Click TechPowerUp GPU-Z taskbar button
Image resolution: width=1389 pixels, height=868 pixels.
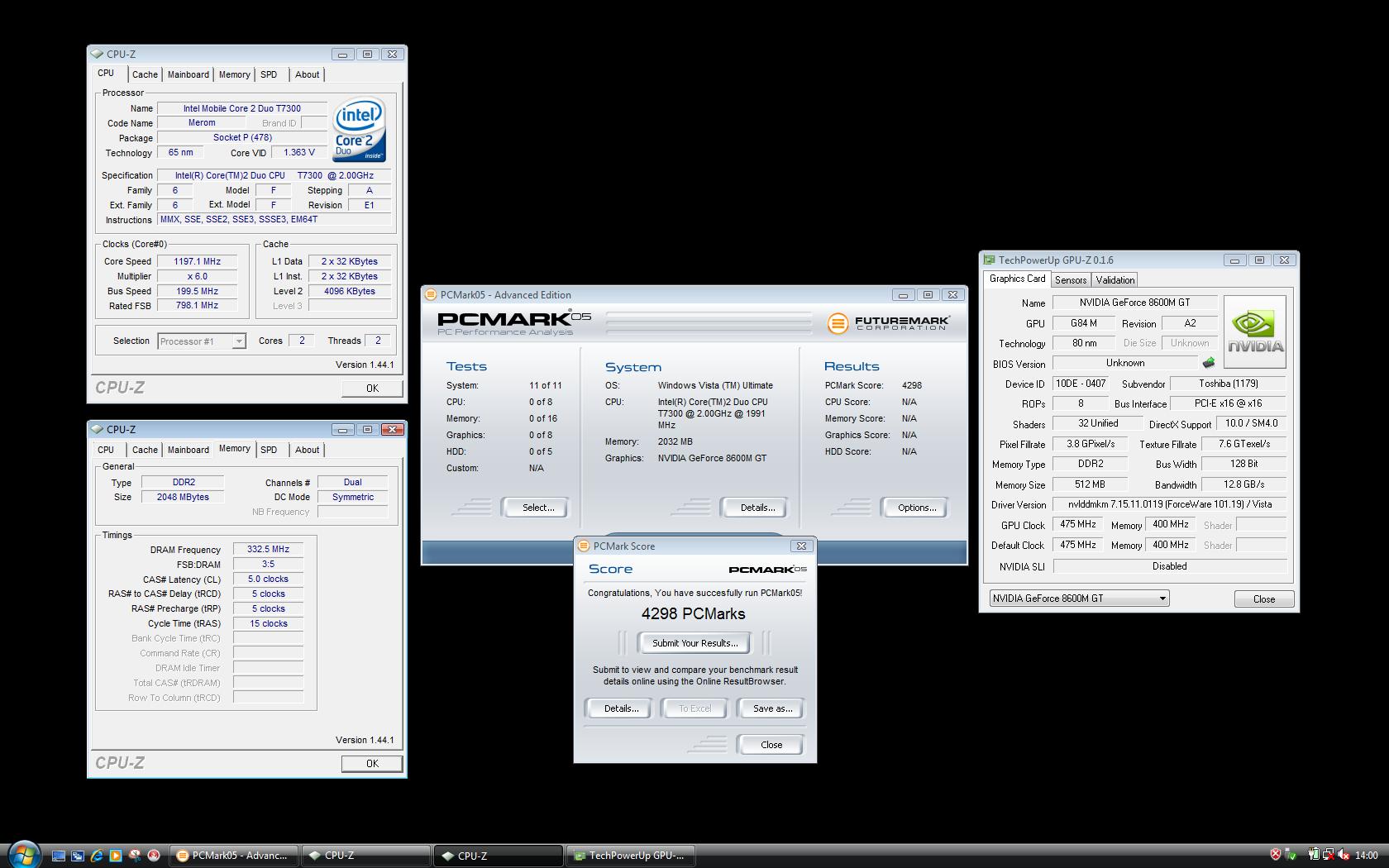pos(631,856)
